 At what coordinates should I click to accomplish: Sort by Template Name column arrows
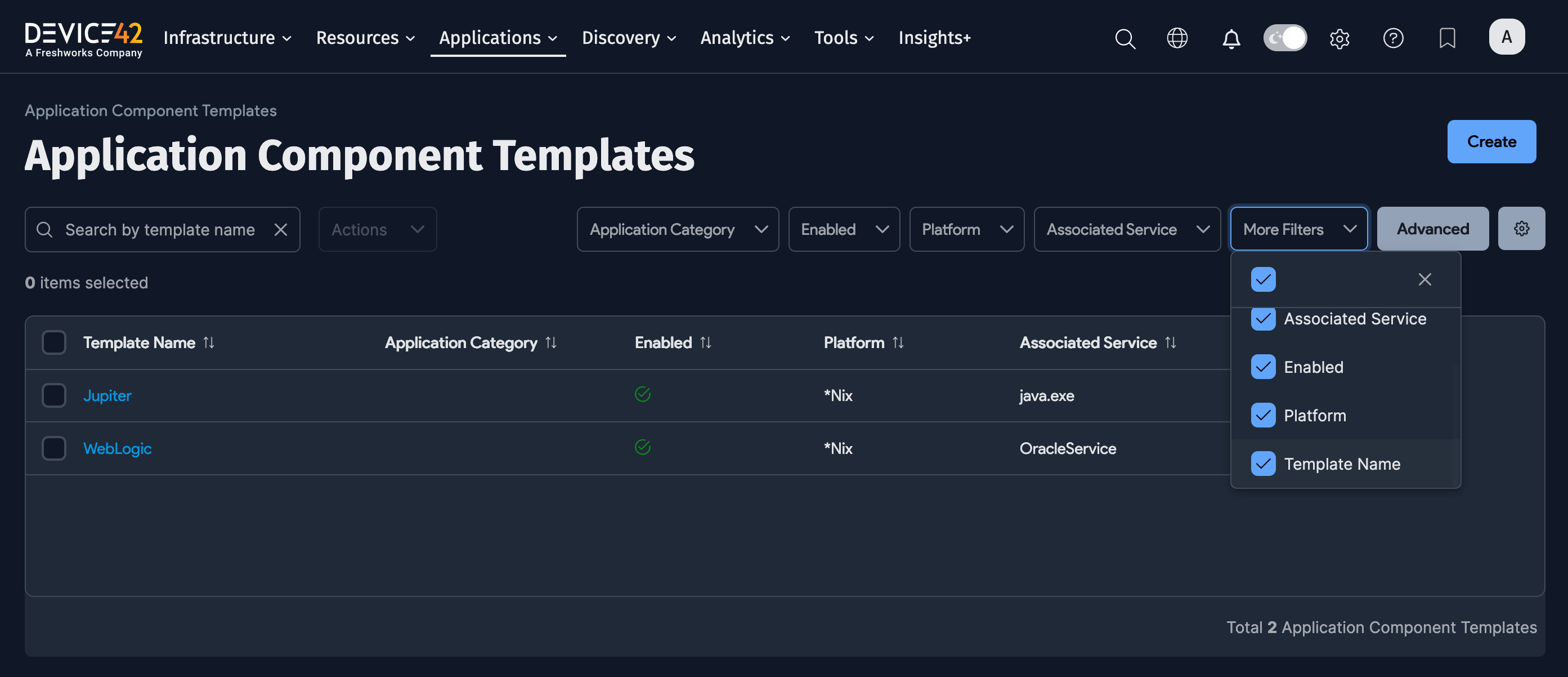point(209,342)
